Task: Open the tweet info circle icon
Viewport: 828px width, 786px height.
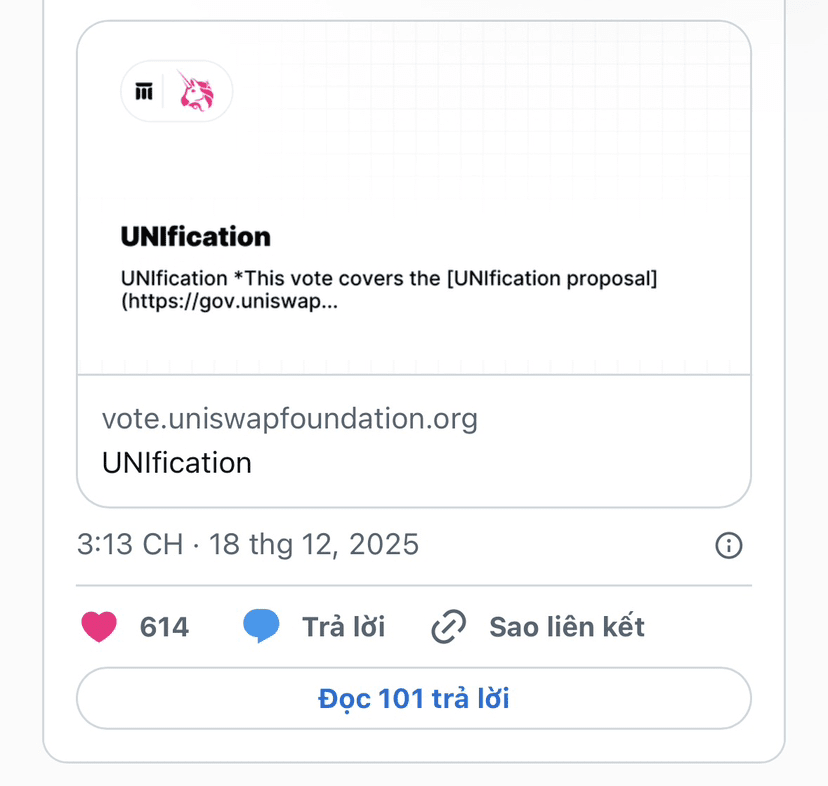Action: pyautogui.click(x=729, y=545)
